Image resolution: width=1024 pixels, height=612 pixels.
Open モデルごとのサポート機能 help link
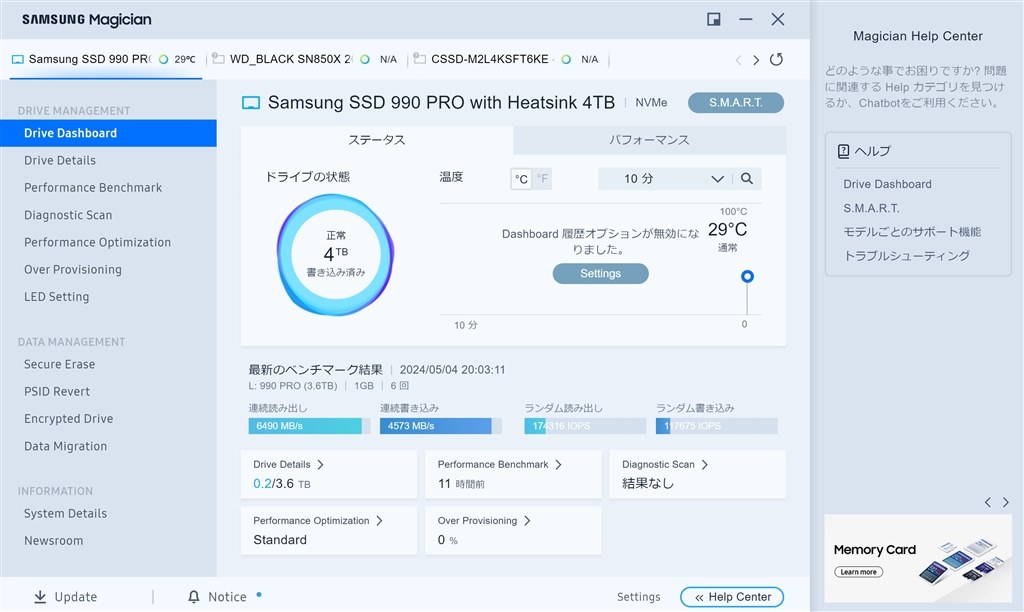912,232
